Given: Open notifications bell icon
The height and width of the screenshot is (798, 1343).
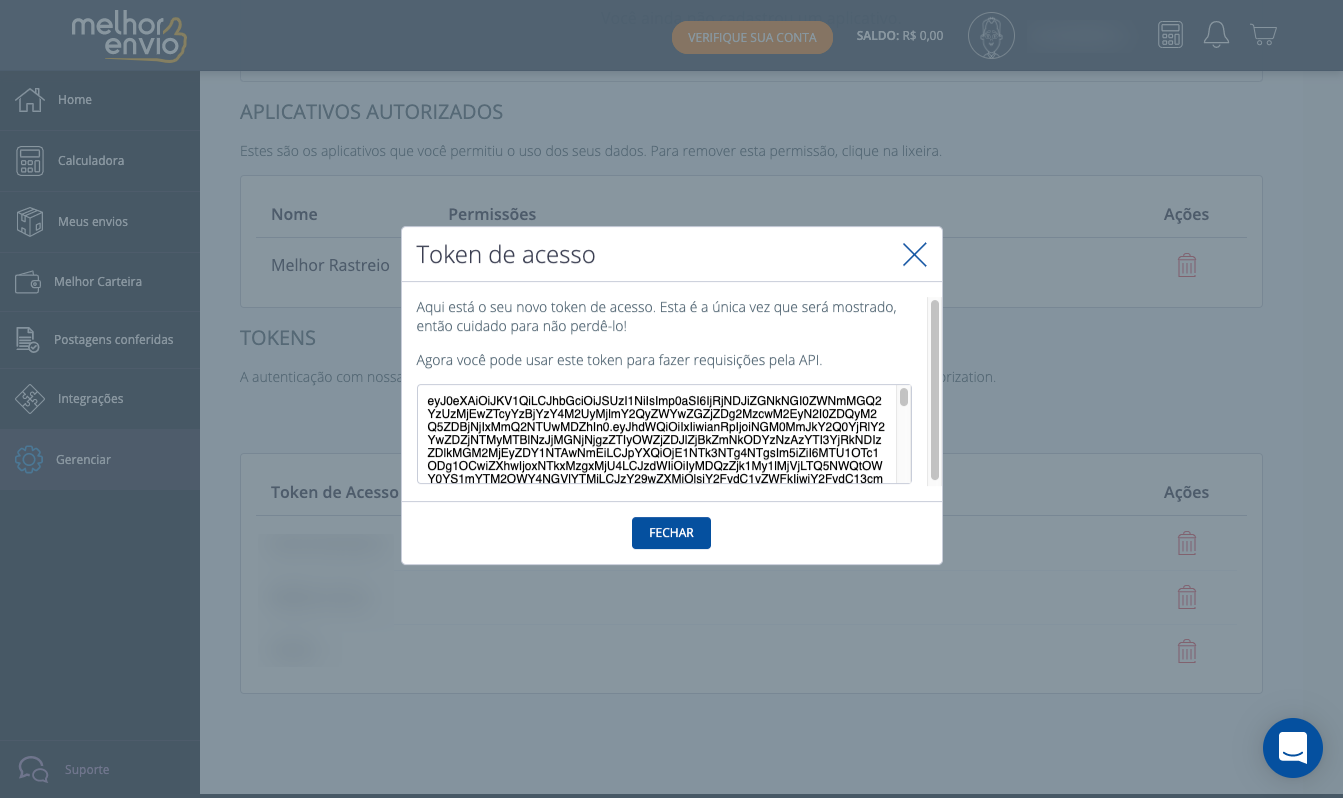Looking at the screenshot, I should [1216, 35].
